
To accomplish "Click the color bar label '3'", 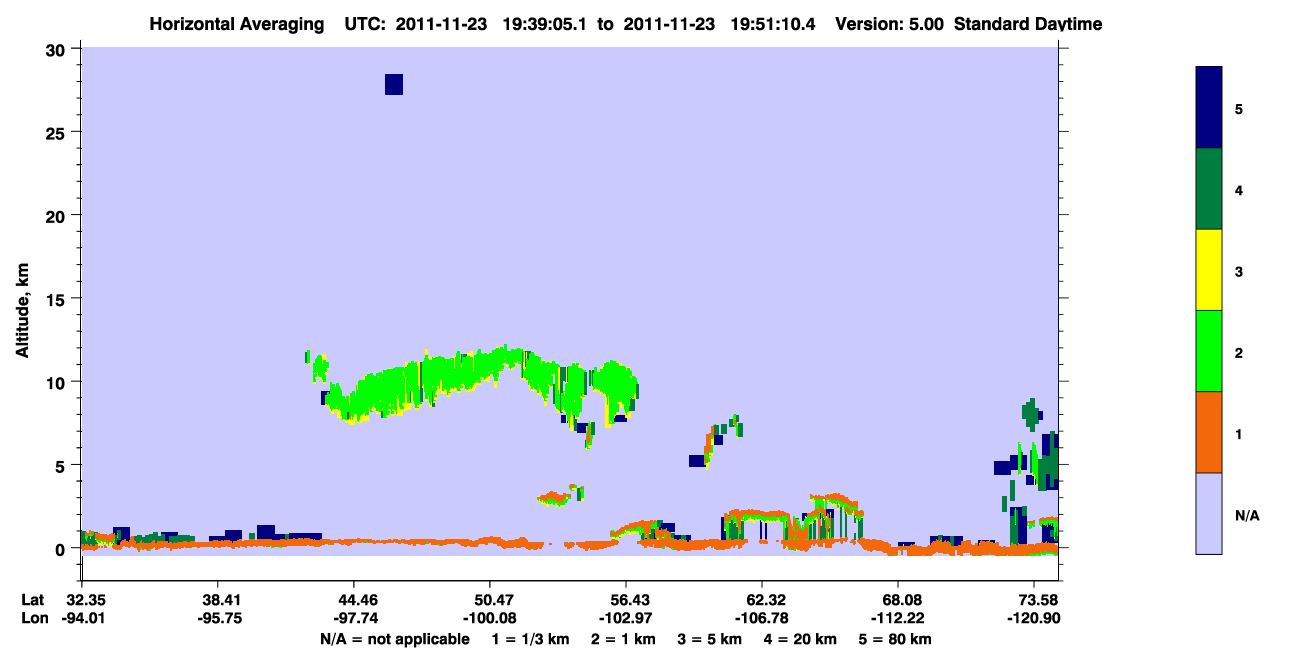I will [x=1239, y=271].
